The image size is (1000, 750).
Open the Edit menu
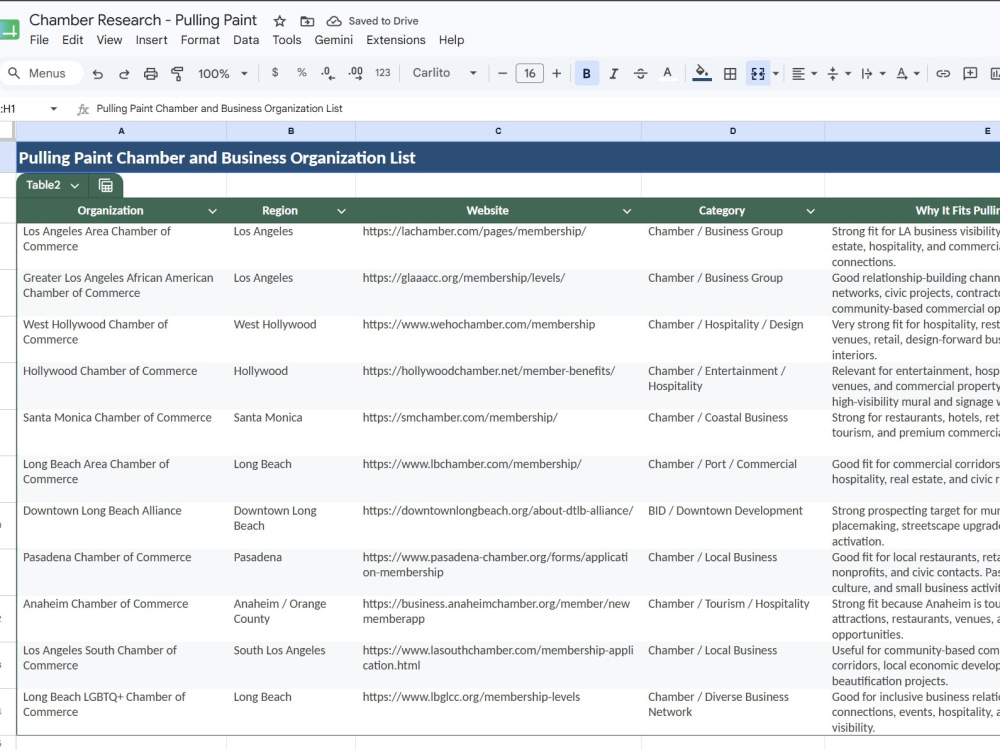[x=72, y=40]
